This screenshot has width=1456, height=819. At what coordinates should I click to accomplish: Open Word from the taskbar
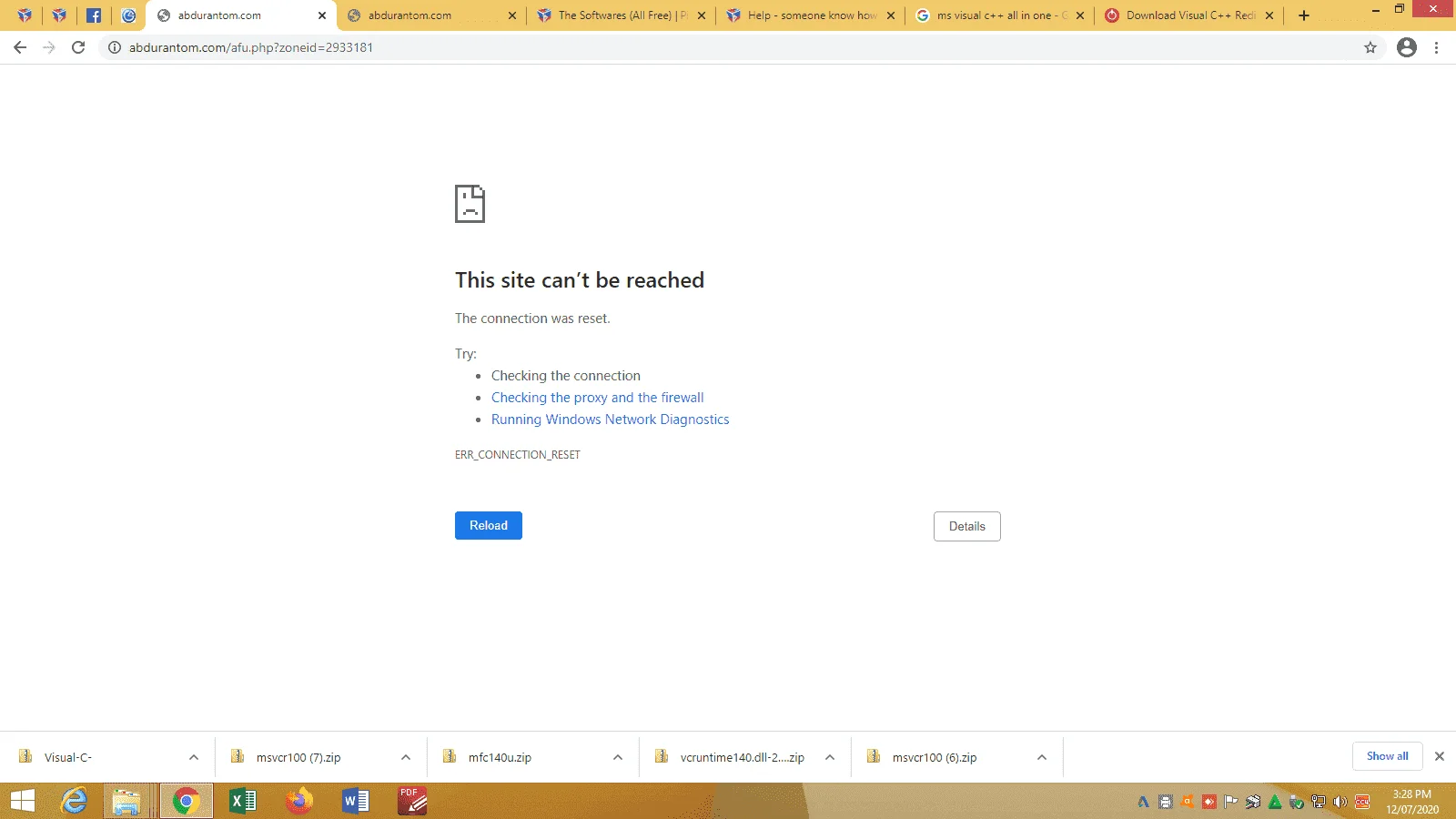point(355,801)
